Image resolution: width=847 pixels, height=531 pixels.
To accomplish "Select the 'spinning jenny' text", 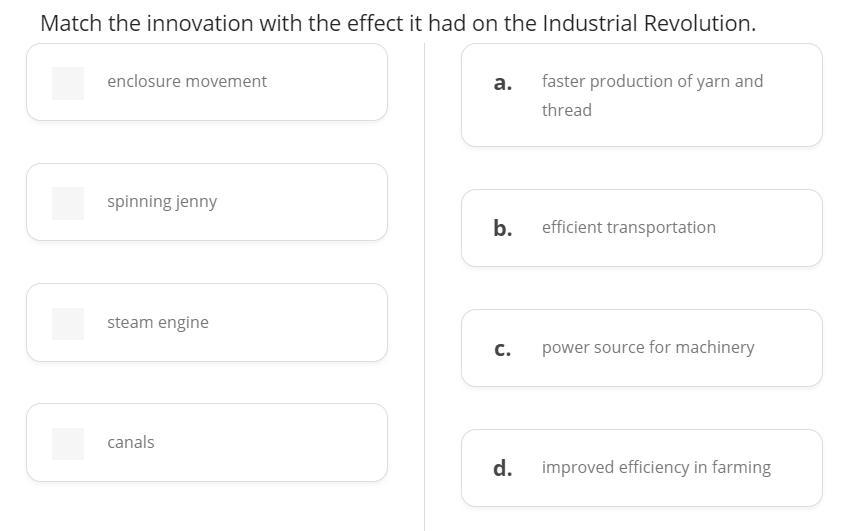I will pyautogui.click(x=162, y=201).
